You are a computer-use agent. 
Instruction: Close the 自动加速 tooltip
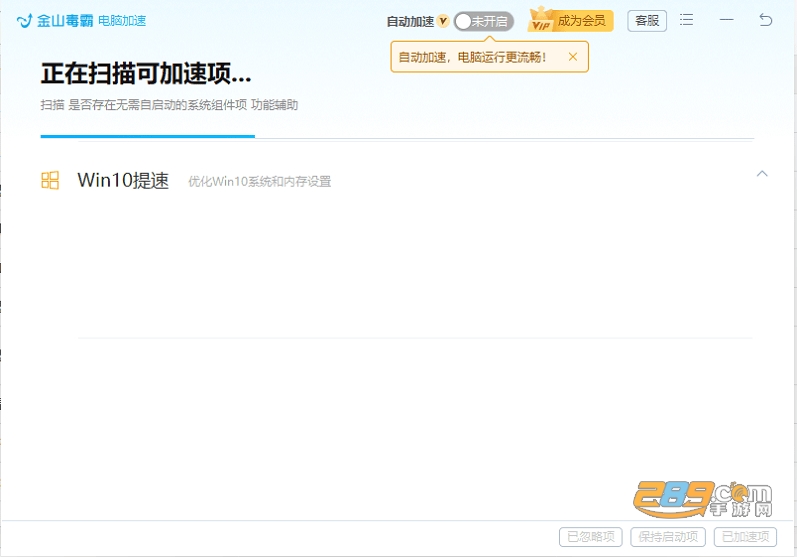tap(573, 57)
